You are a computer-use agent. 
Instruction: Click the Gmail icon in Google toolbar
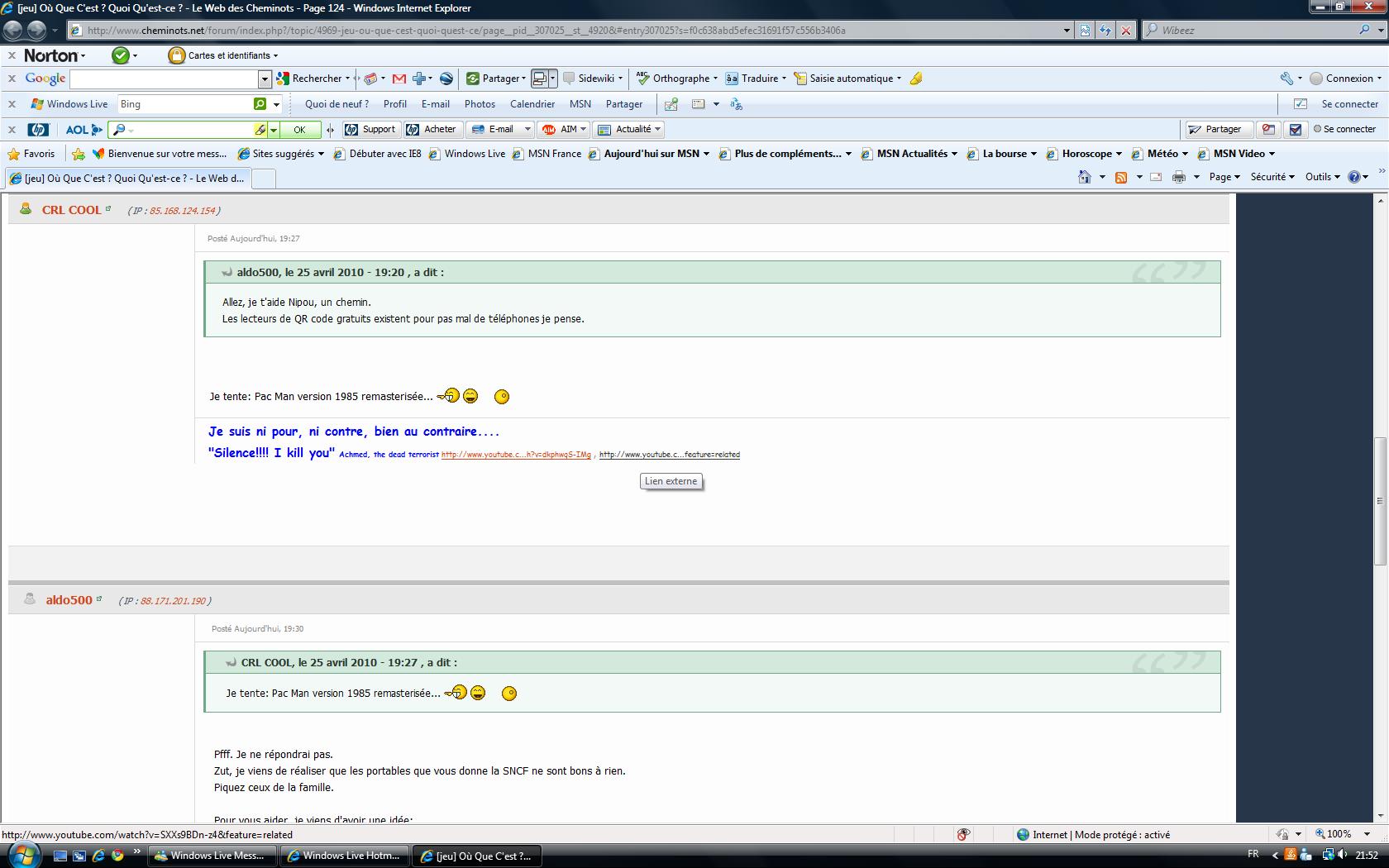pos(399,79)
